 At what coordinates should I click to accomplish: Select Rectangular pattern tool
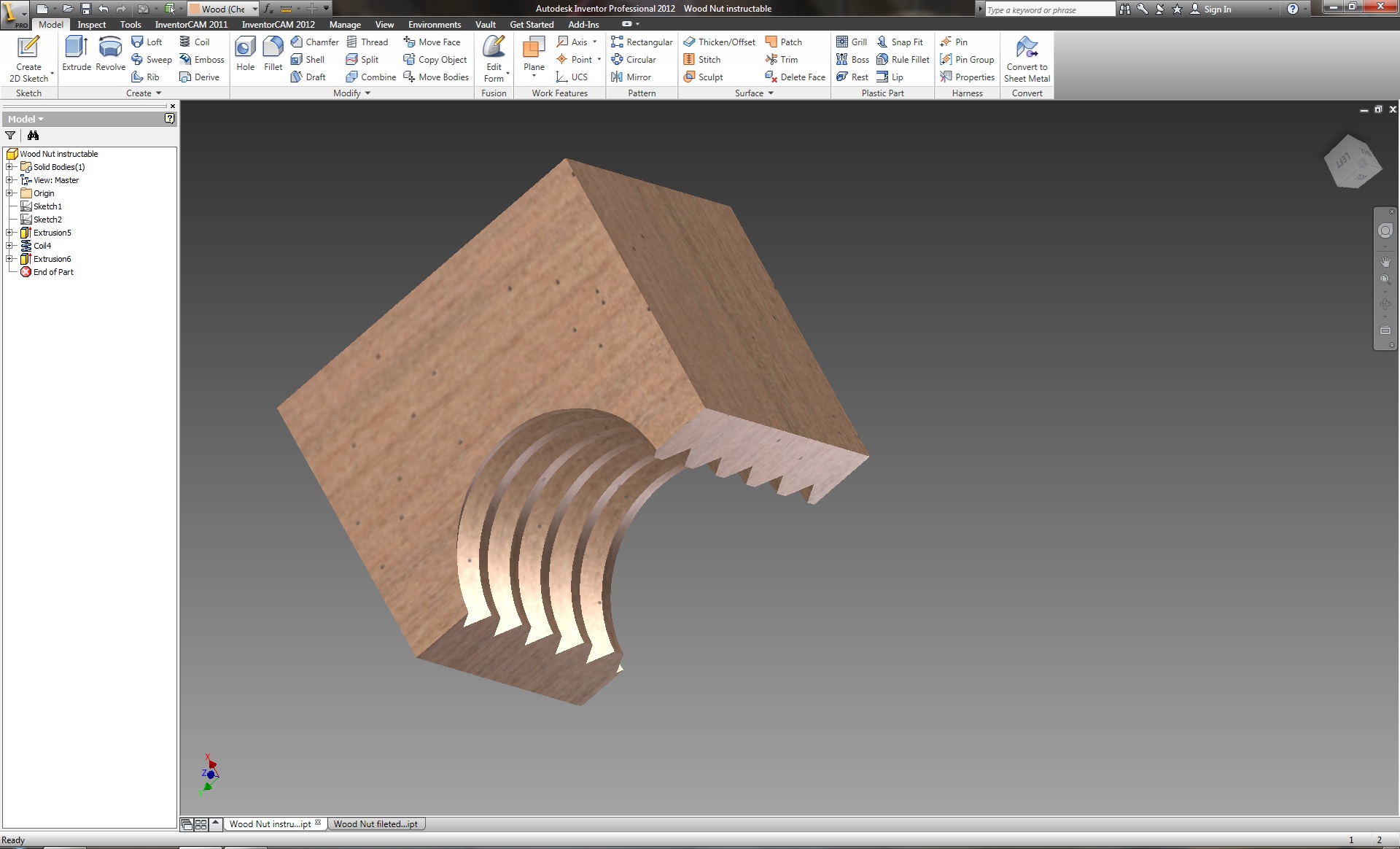[x=642, y=42]
